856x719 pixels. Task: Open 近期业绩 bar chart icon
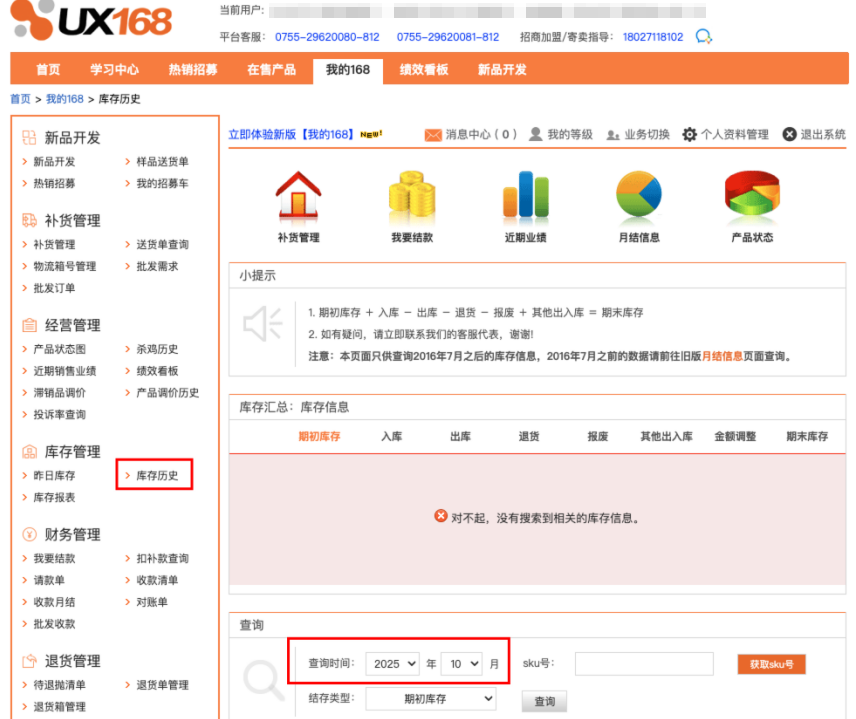pos(525,197)
